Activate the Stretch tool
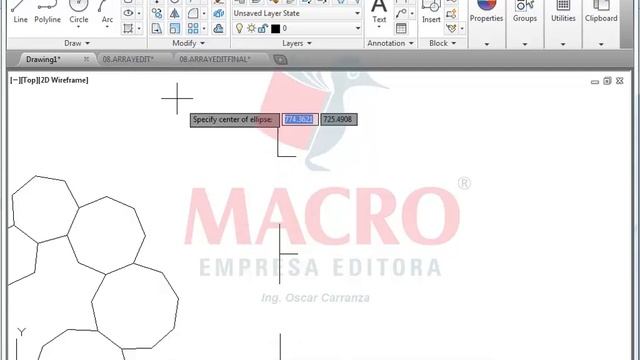This screenshot has height=360, width=640. [x=157, y=29]
